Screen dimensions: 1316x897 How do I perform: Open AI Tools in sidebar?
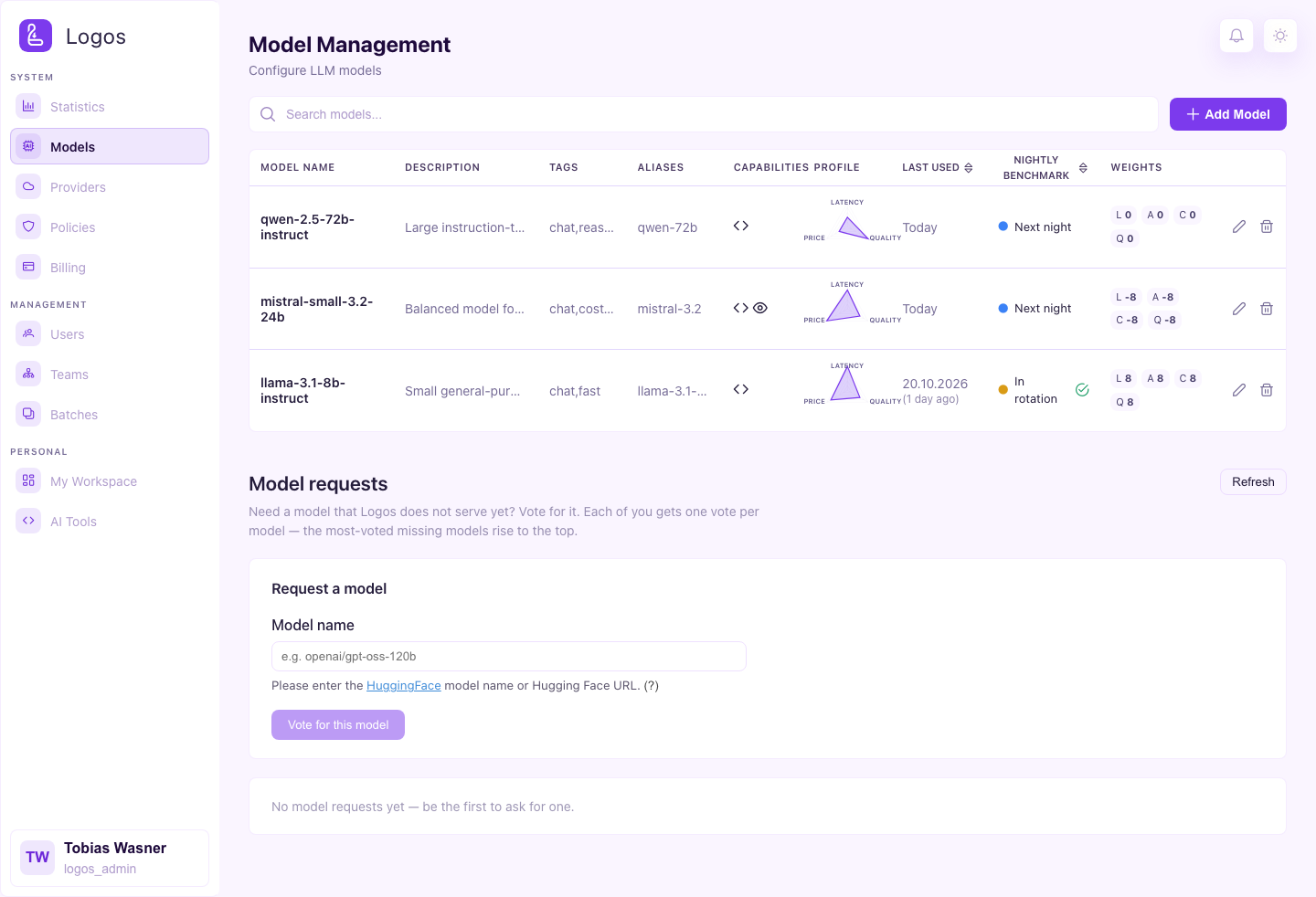point(110,521)
